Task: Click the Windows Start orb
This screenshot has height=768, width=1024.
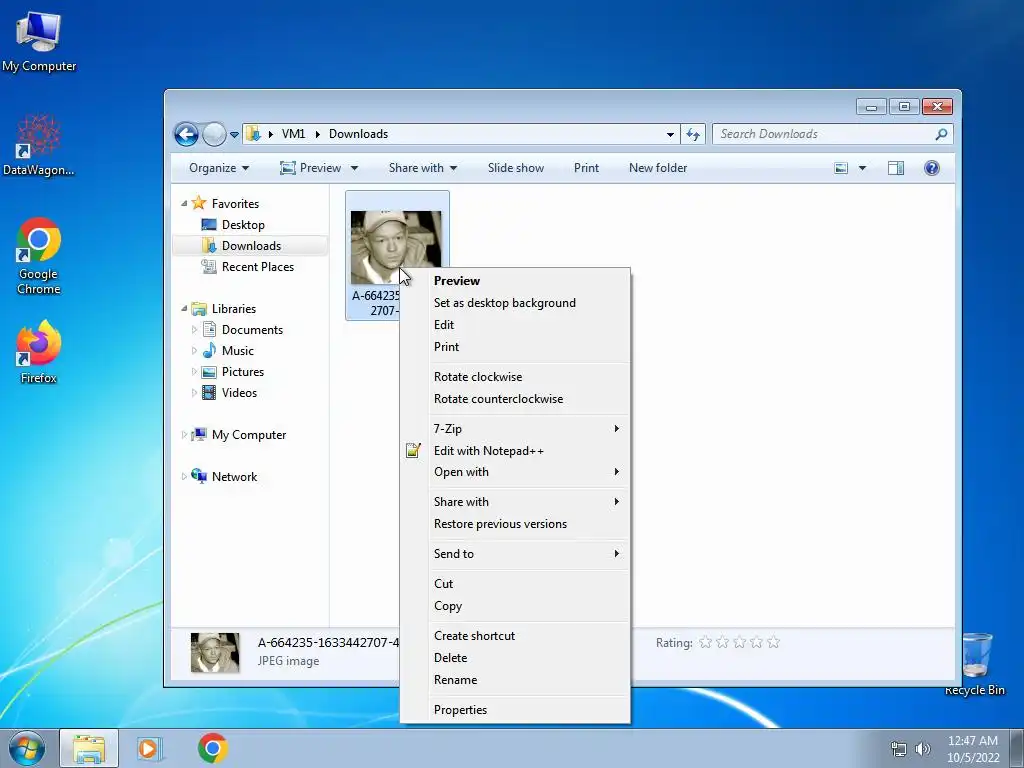Action: [x=27, y=748]
